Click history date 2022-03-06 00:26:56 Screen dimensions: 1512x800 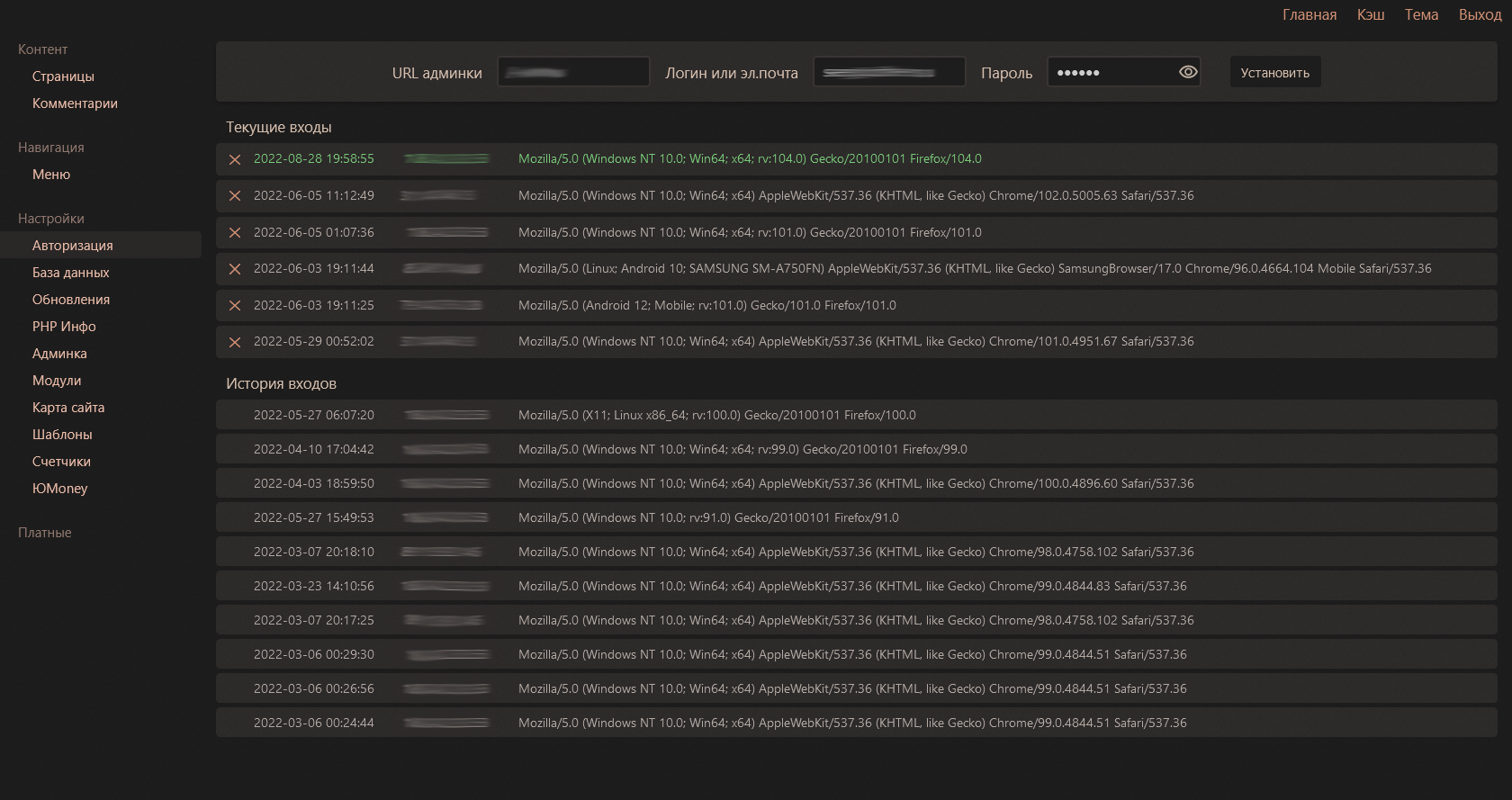[314, 688]
